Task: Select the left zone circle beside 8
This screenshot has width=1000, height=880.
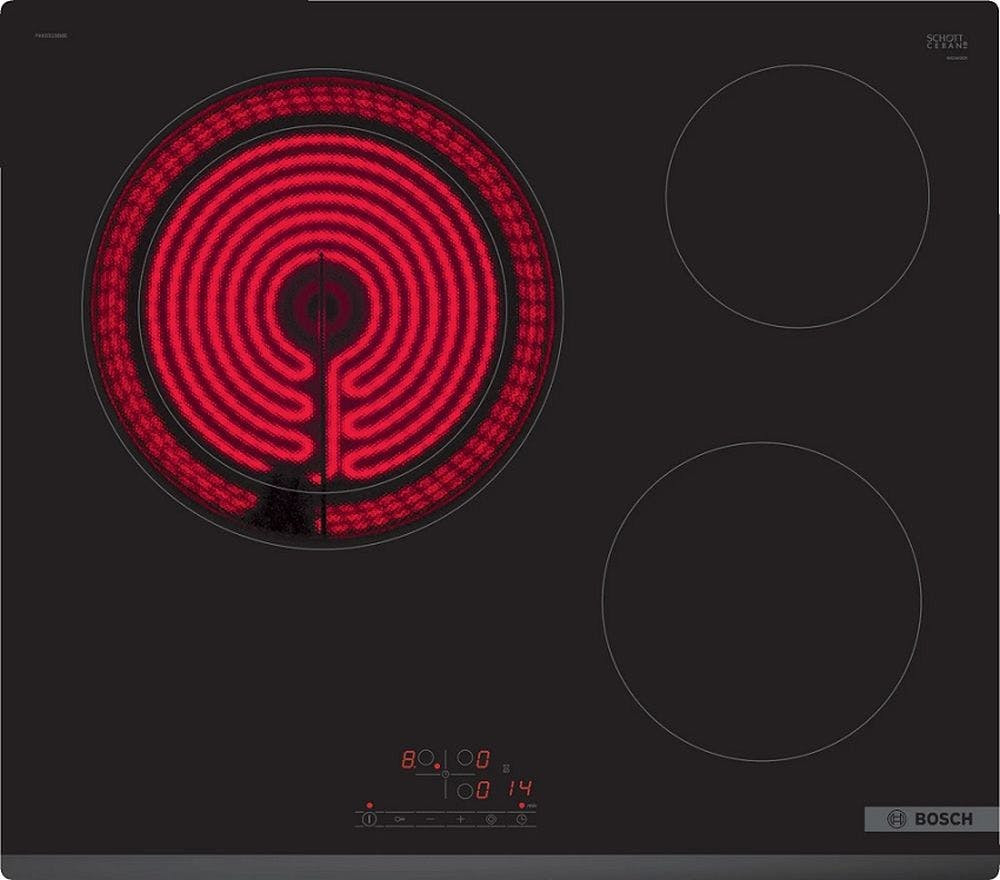Action: 426,758
